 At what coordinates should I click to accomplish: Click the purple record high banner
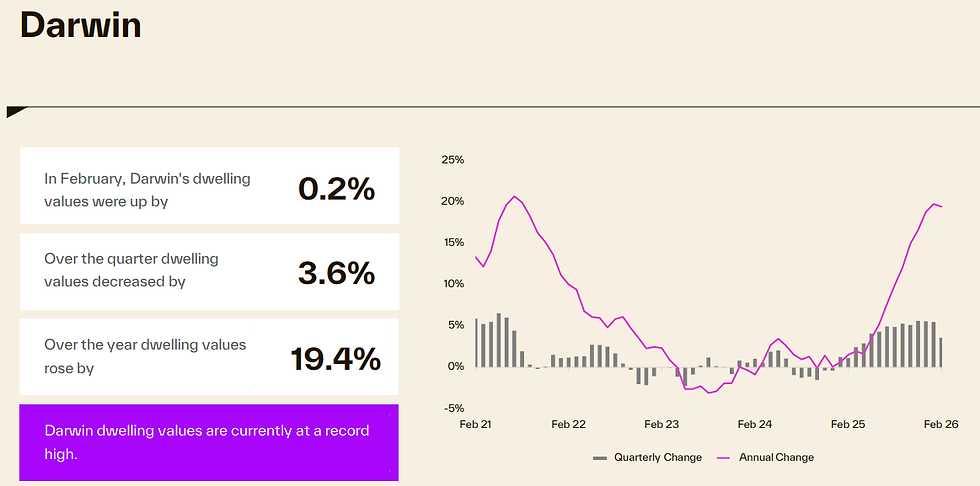pos(208,442)
